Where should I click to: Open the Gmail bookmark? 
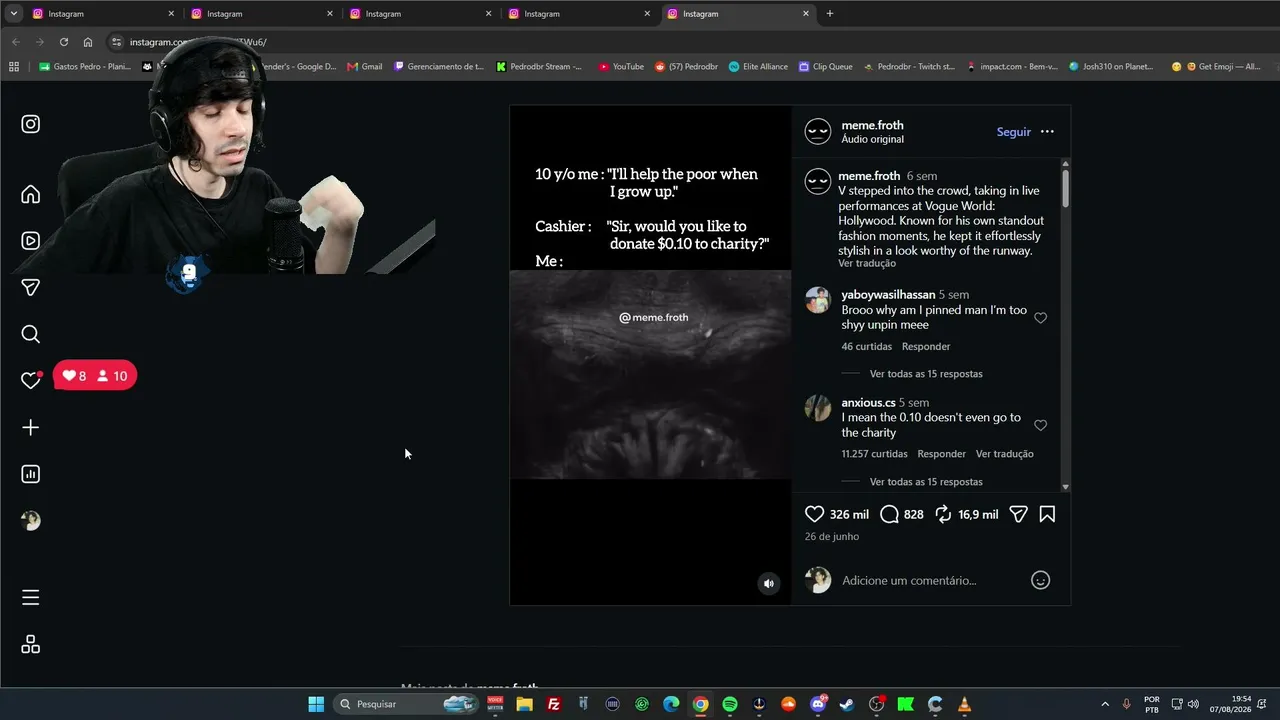click(x=365, y=67)
